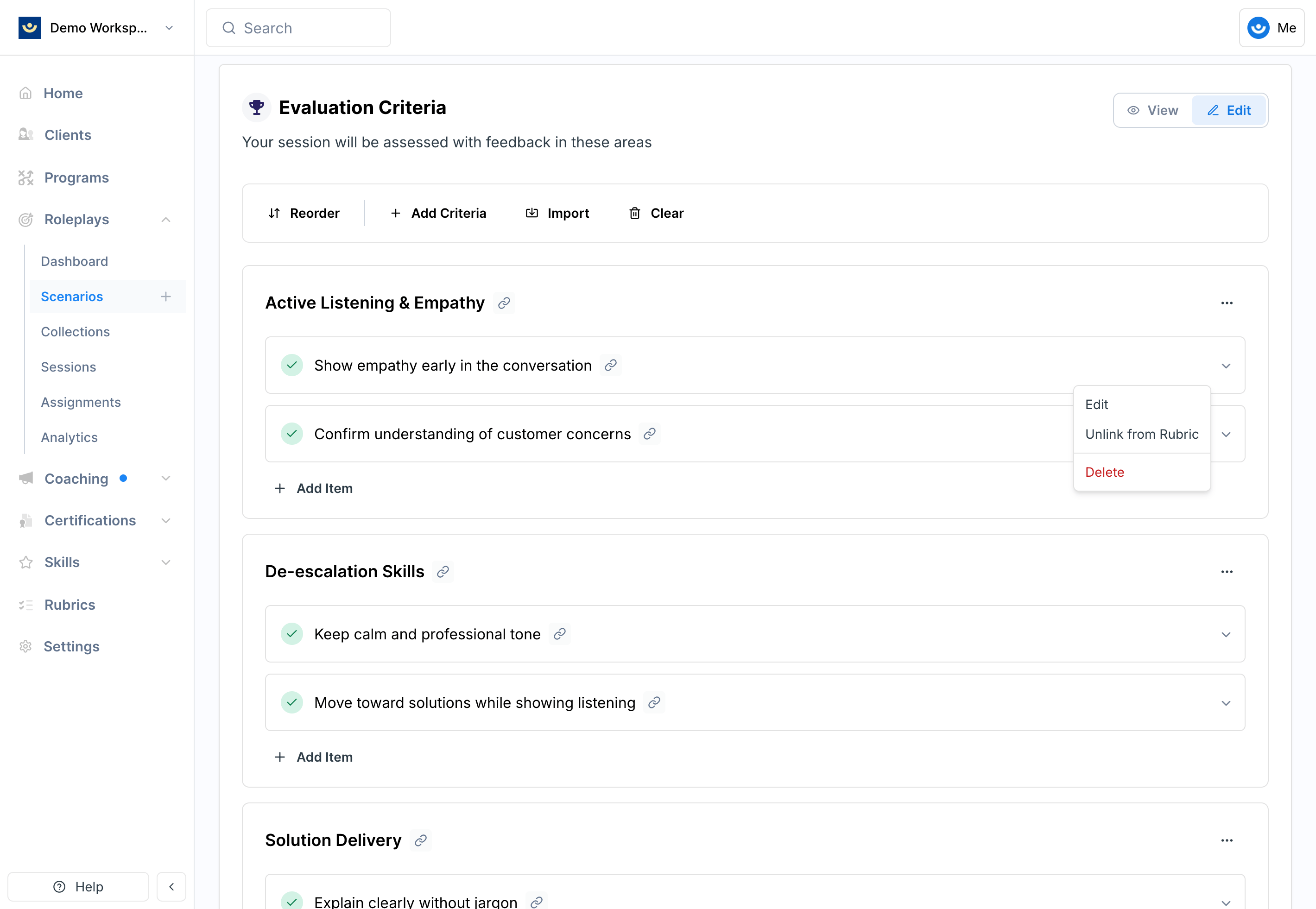Click link icon on Keep calm row
Viewport: 1316px width, 909px height.
(x=560, y=634)
